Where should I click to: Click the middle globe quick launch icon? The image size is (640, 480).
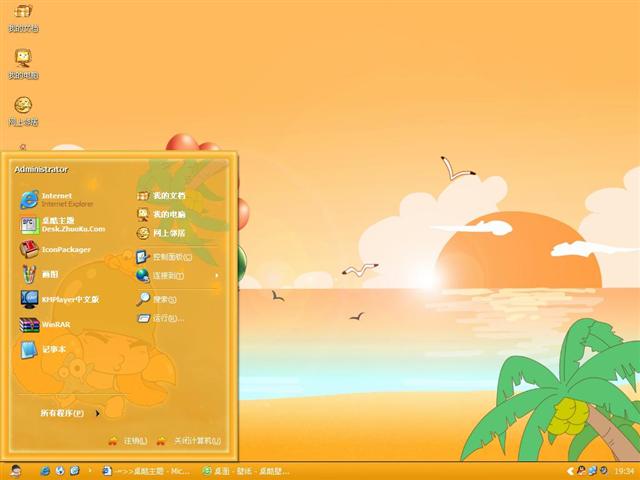[60, 471]
